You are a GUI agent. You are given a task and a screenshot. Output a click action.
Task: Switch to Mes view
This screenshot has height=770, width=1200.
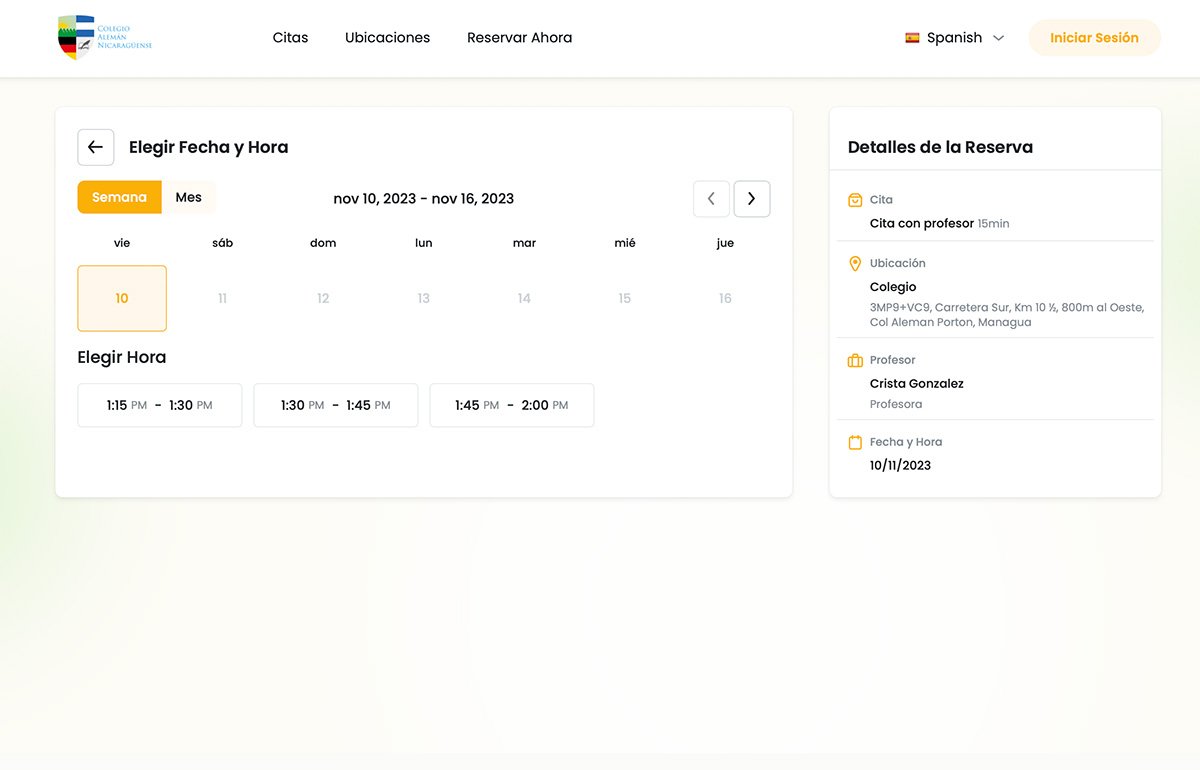[x=189, y=197]
